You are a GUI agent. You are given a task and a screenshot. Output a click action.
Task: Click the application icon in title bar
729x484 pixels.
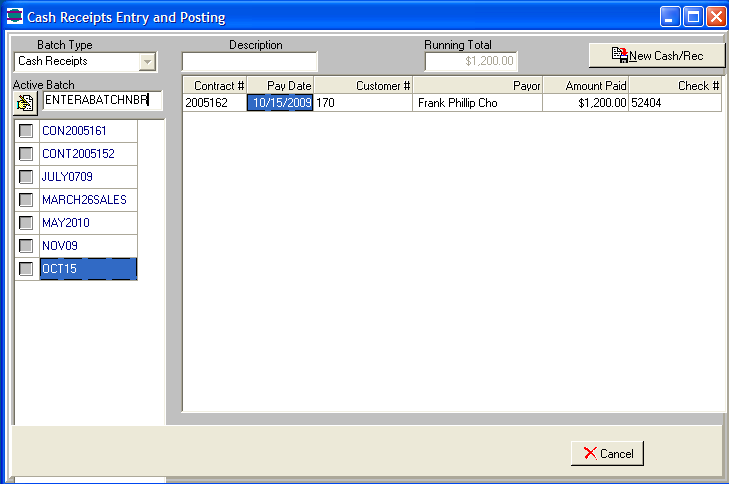[x=14, y=17]
